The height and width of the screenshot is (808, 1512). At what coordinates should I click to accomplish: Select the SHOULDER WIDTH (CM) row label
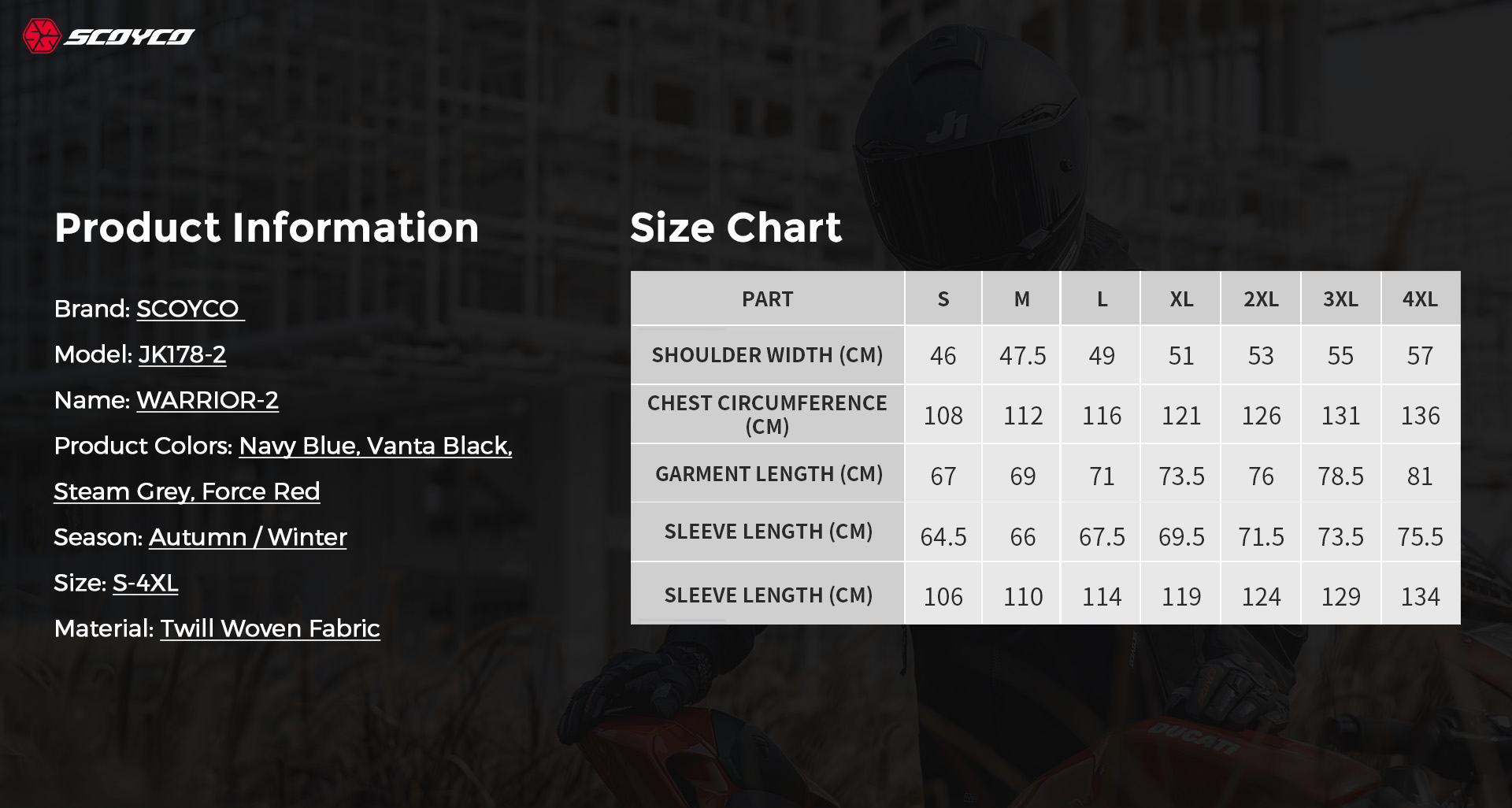click(x=767, y=355)
